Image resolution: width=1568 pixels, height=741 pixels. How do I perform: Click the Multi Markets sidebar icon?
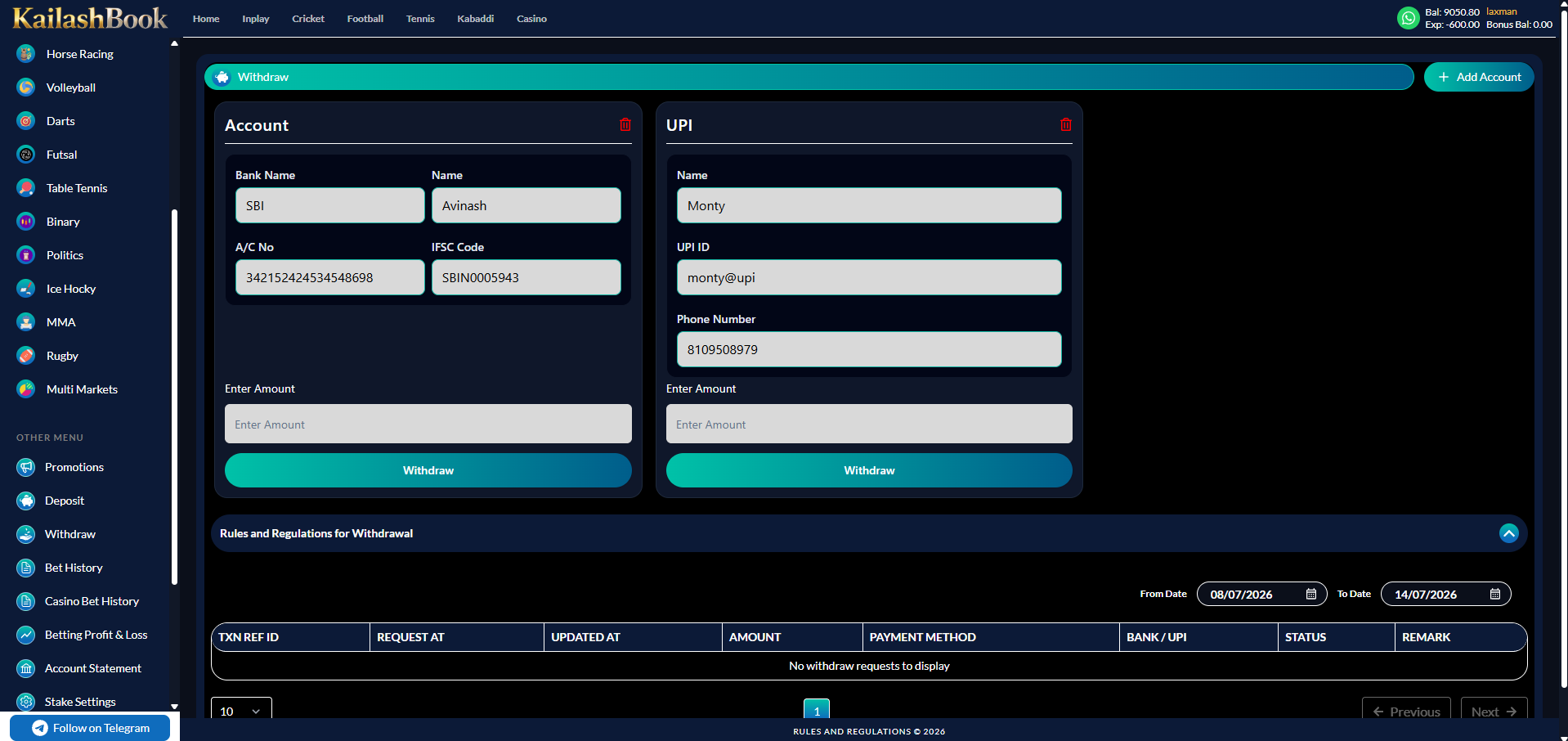point(26,389)
